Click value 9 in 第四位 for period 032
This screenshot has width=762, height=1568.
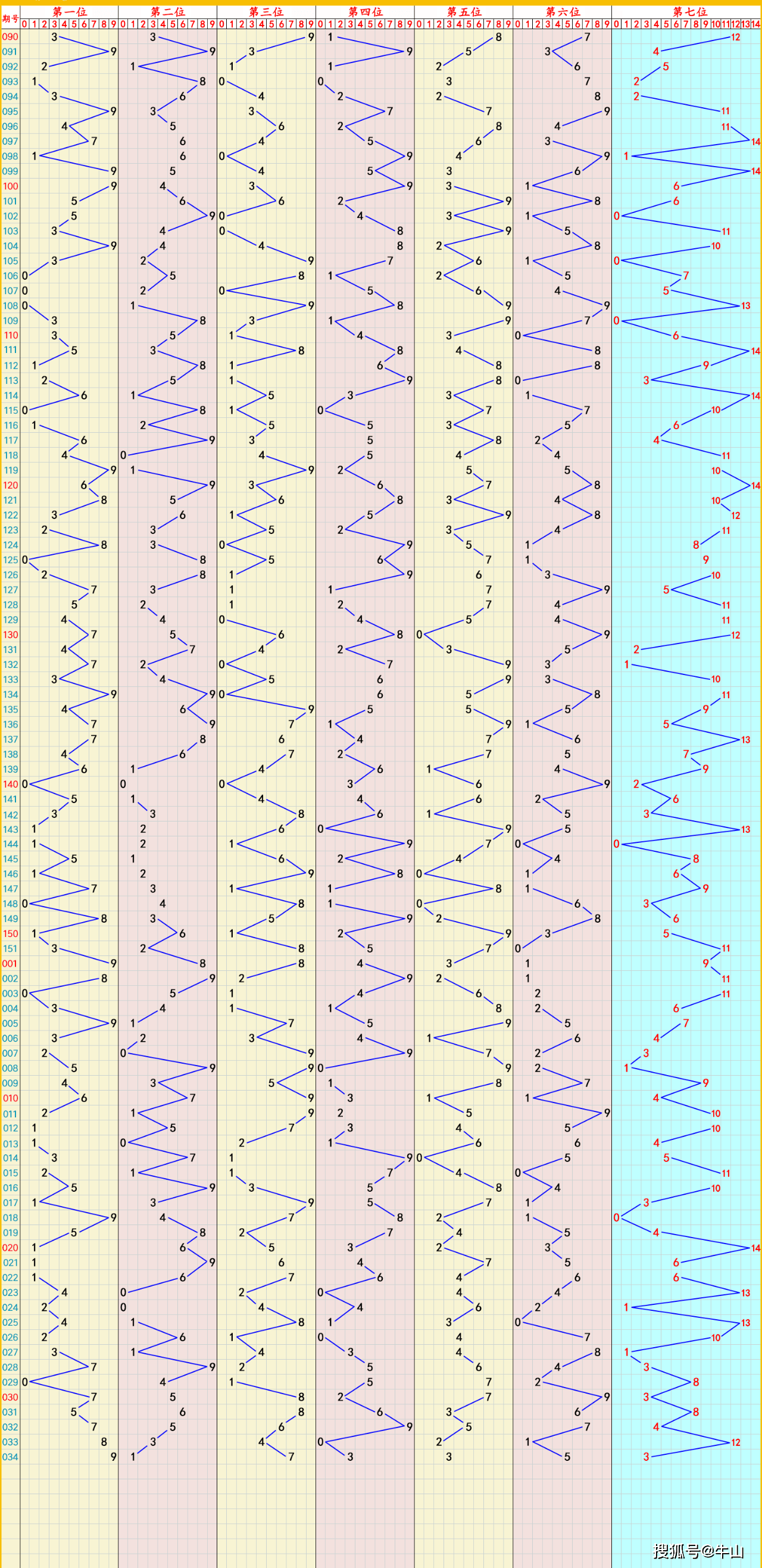[x=410, y=1427]
